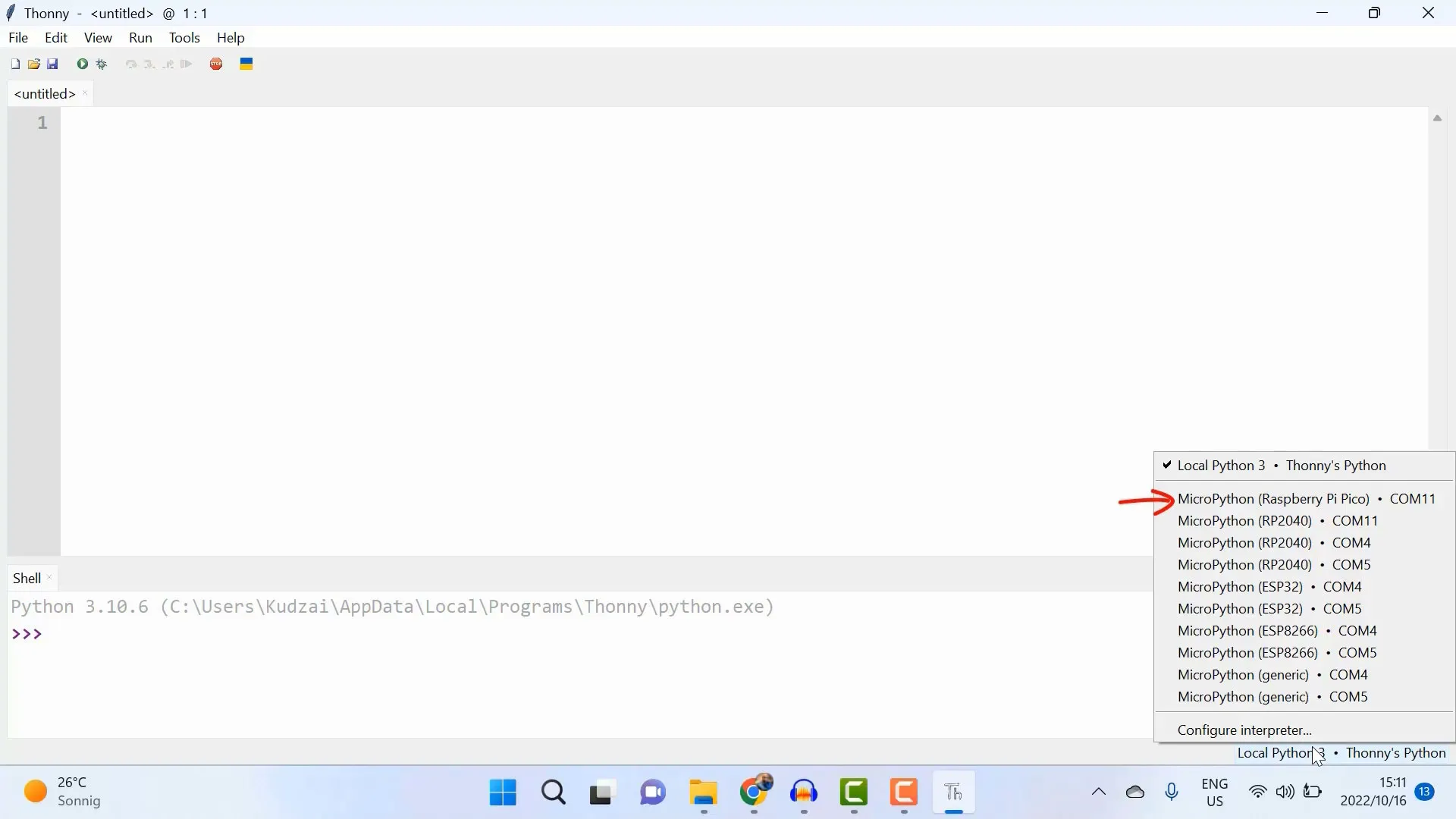
Task: Click into the code editor line 1
Action: coord(743,123)
